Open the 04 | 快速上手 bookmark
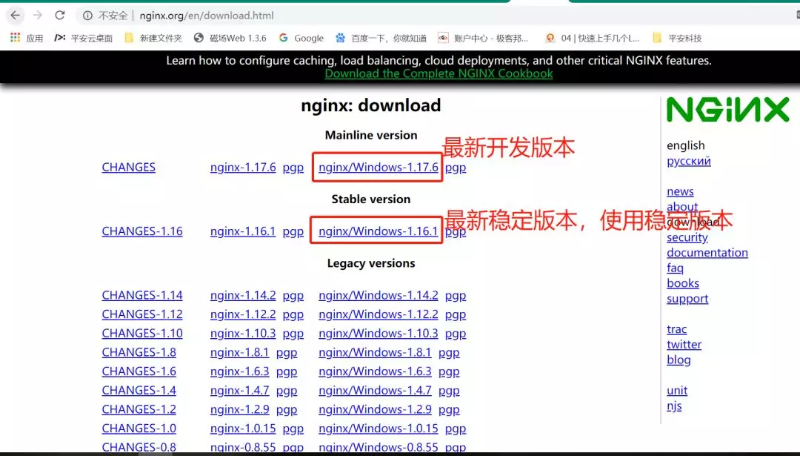Viewport: 800px width, 456px height. pos(592,38)
